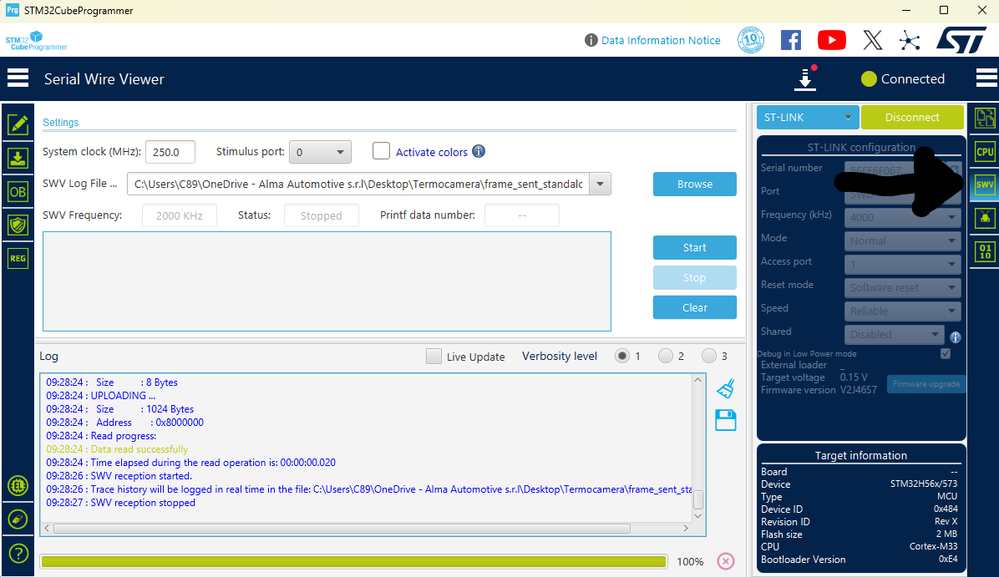Viewport: 999px width, 577px height.
Task: Open the Access port dropdown
Action: point(902,264)
